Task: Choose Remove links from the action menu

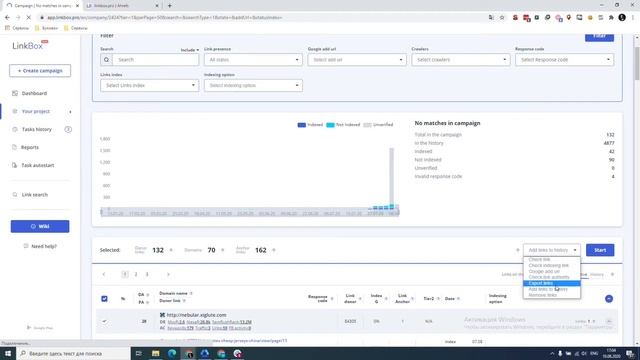Action: tap(551, 295)
